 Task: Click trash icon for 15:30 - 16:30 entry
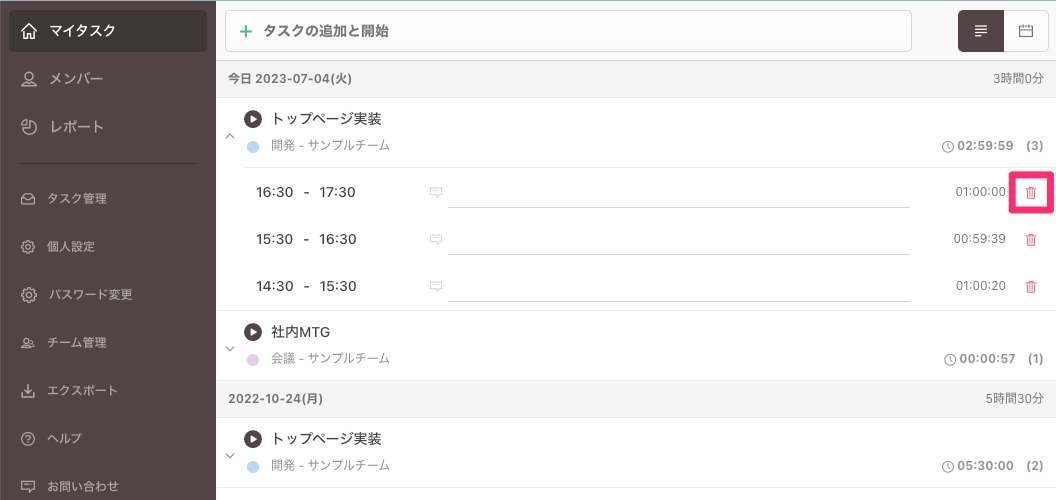click(x=1031, y=239)
